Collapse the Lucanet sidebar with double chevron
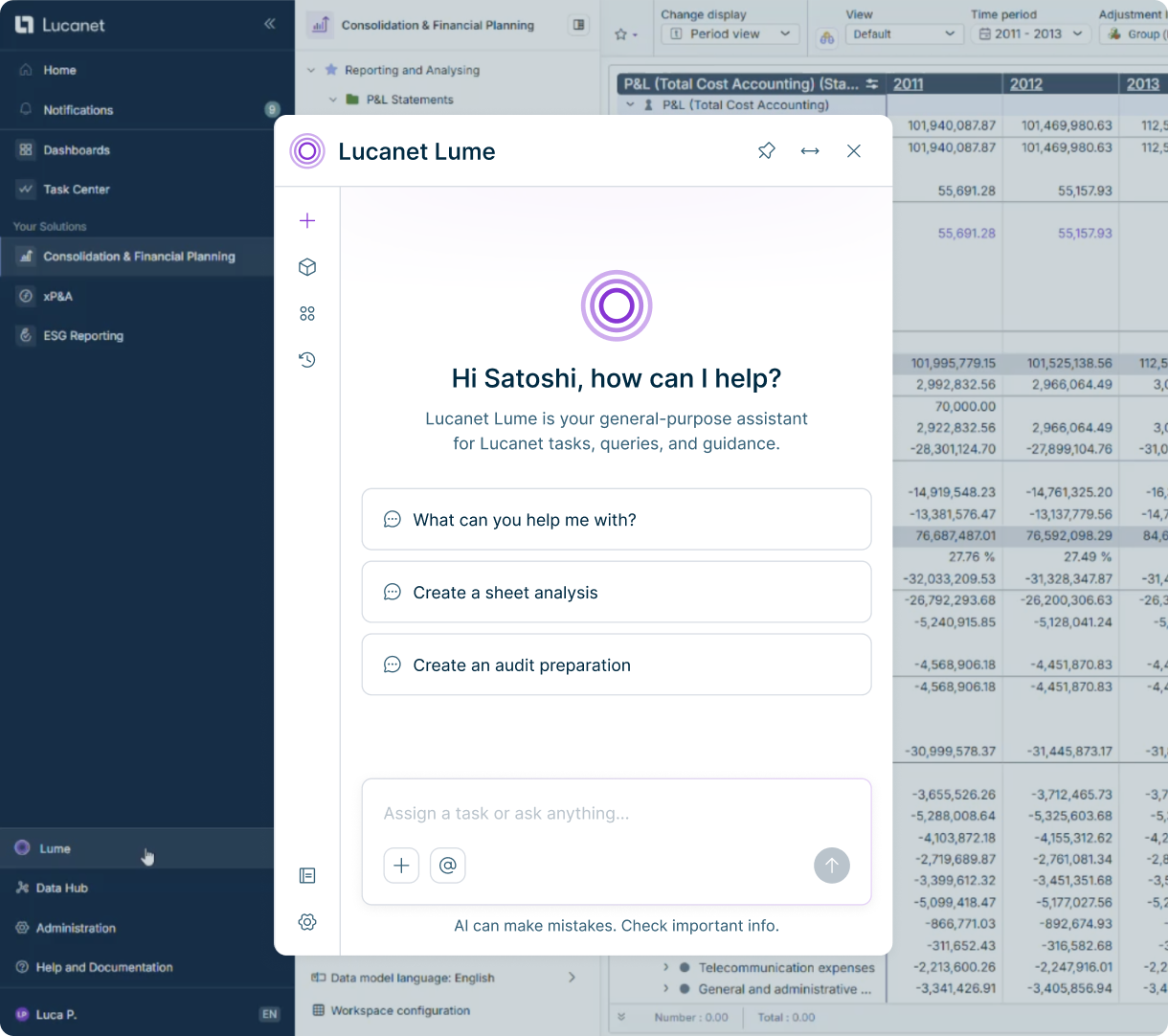This screenshot has height=1036, width=1168. [x=270, y=24]
